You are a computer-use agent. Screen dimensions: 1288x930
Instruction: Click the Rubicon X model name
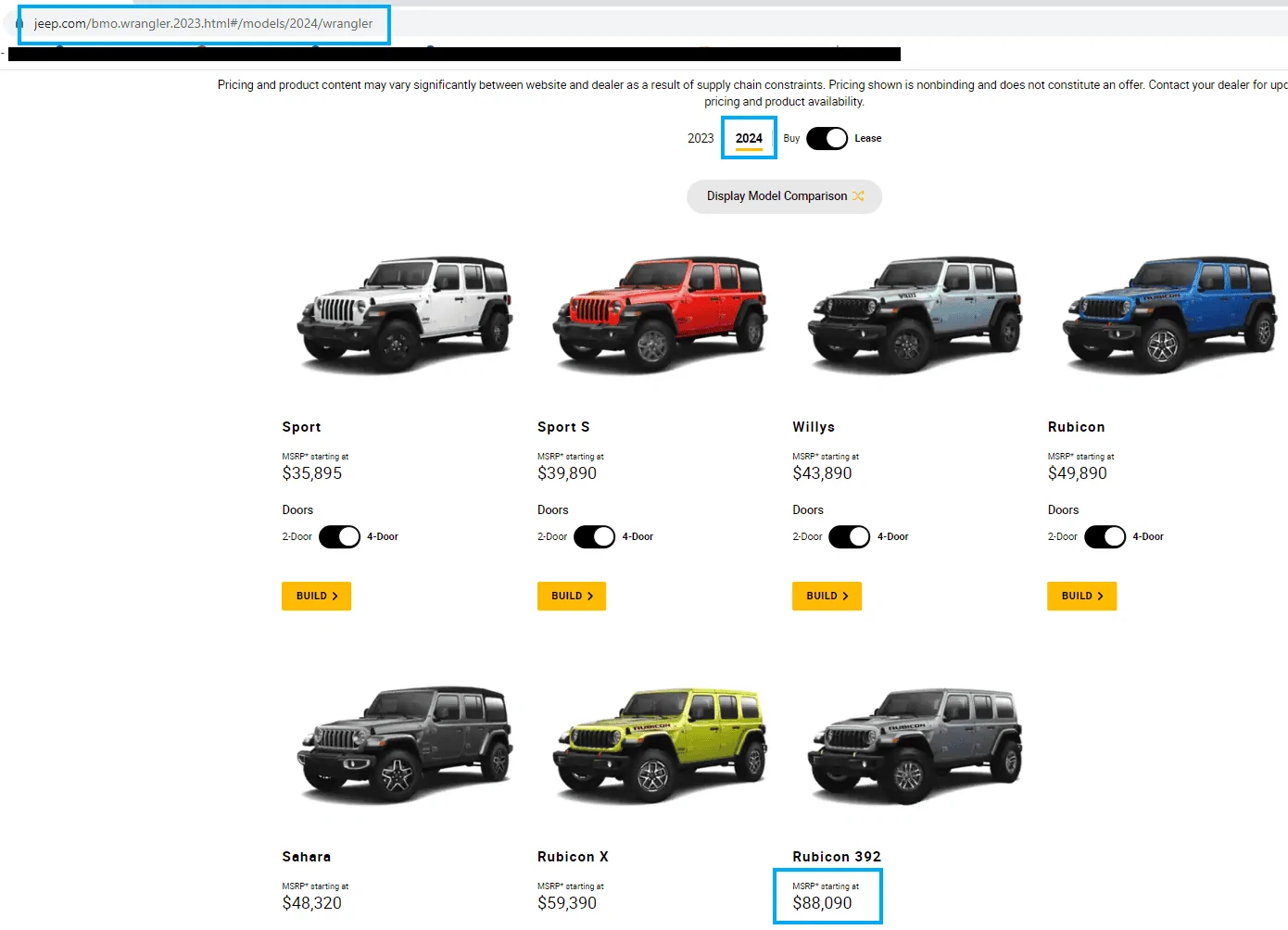click(573, 857)
